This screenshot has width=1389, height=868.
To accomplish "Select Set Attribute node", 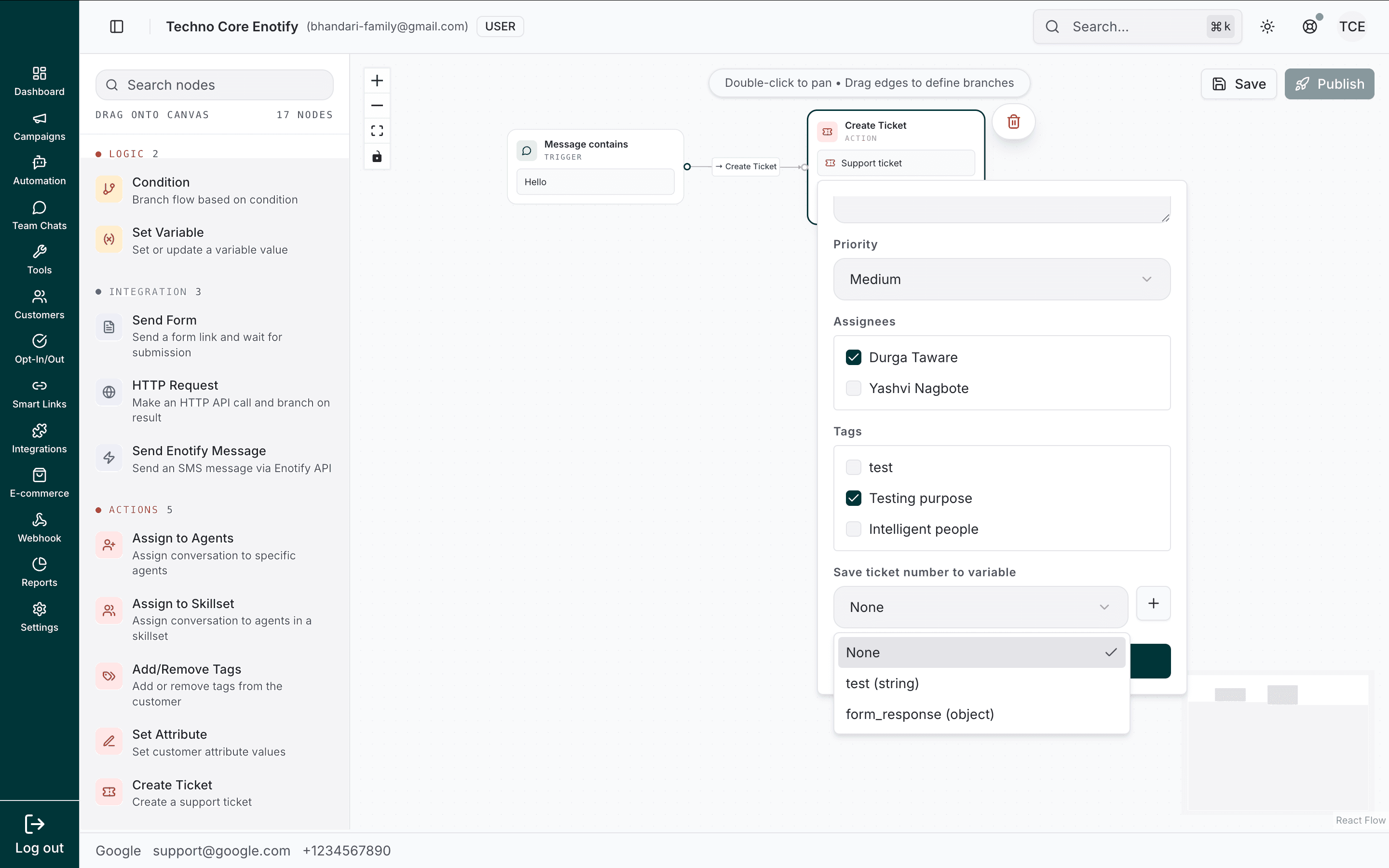I will 215,743.
